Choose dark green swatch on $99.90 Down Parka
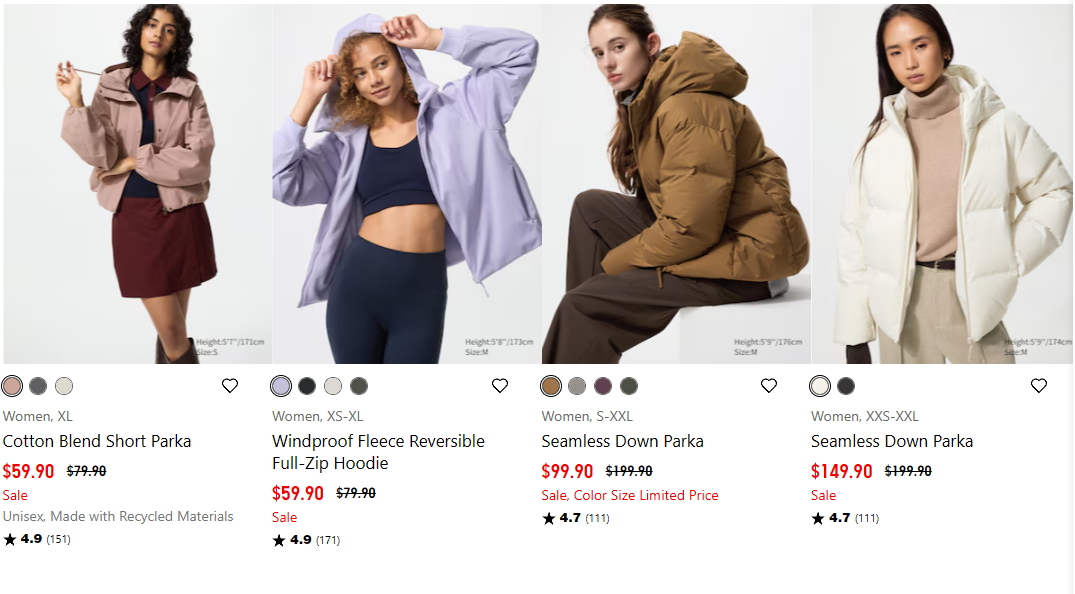 (629, 386)
